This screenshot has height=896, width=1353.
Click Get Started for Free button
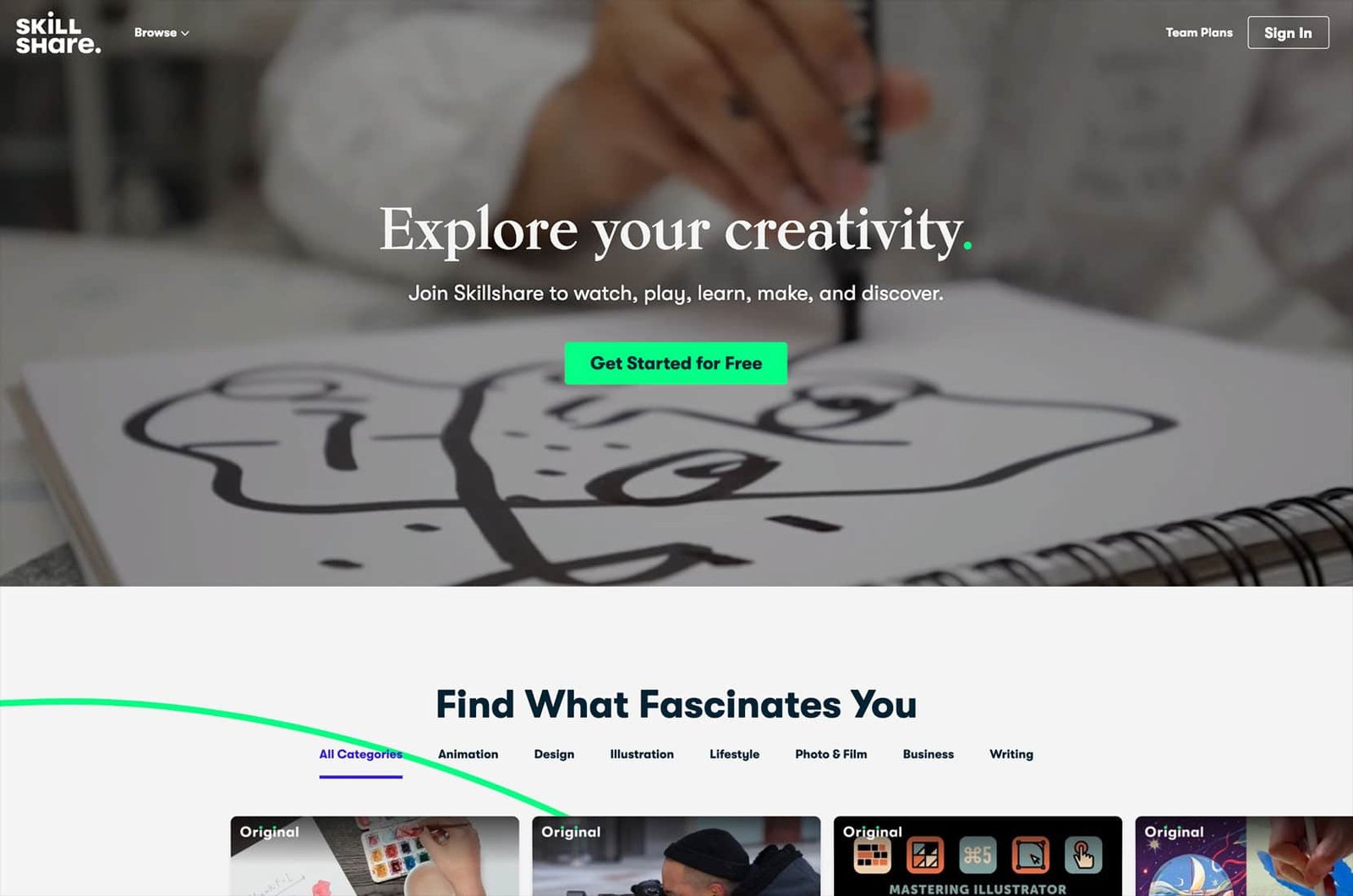676,363
